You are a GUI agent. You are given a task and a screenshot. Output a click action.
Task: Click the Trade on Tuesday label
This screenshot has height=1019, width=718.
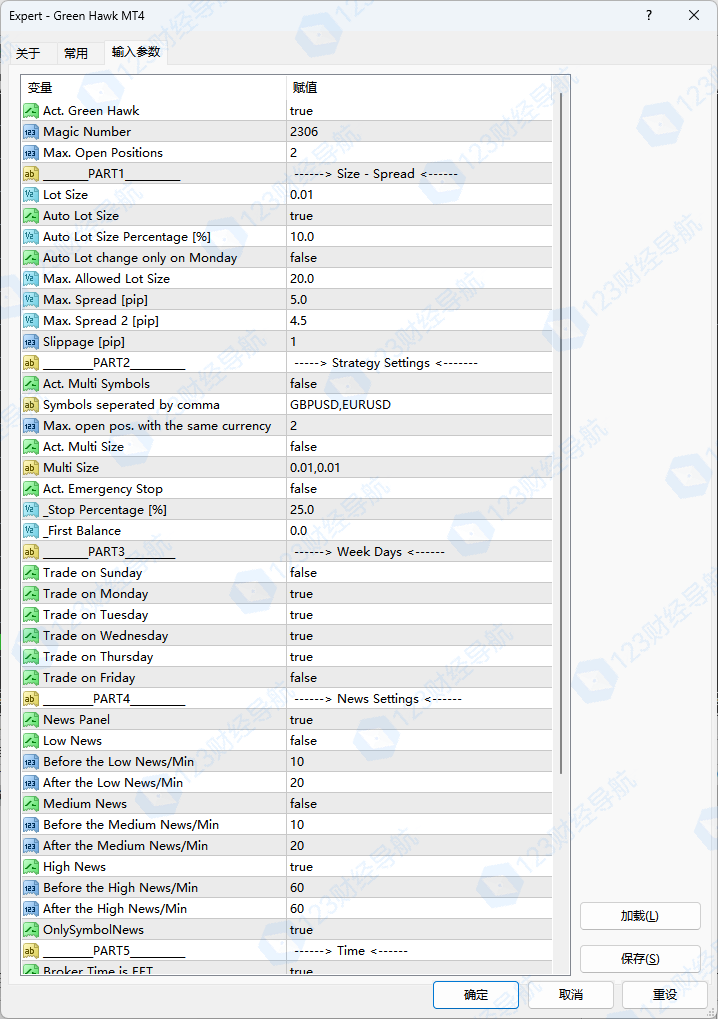96,615
